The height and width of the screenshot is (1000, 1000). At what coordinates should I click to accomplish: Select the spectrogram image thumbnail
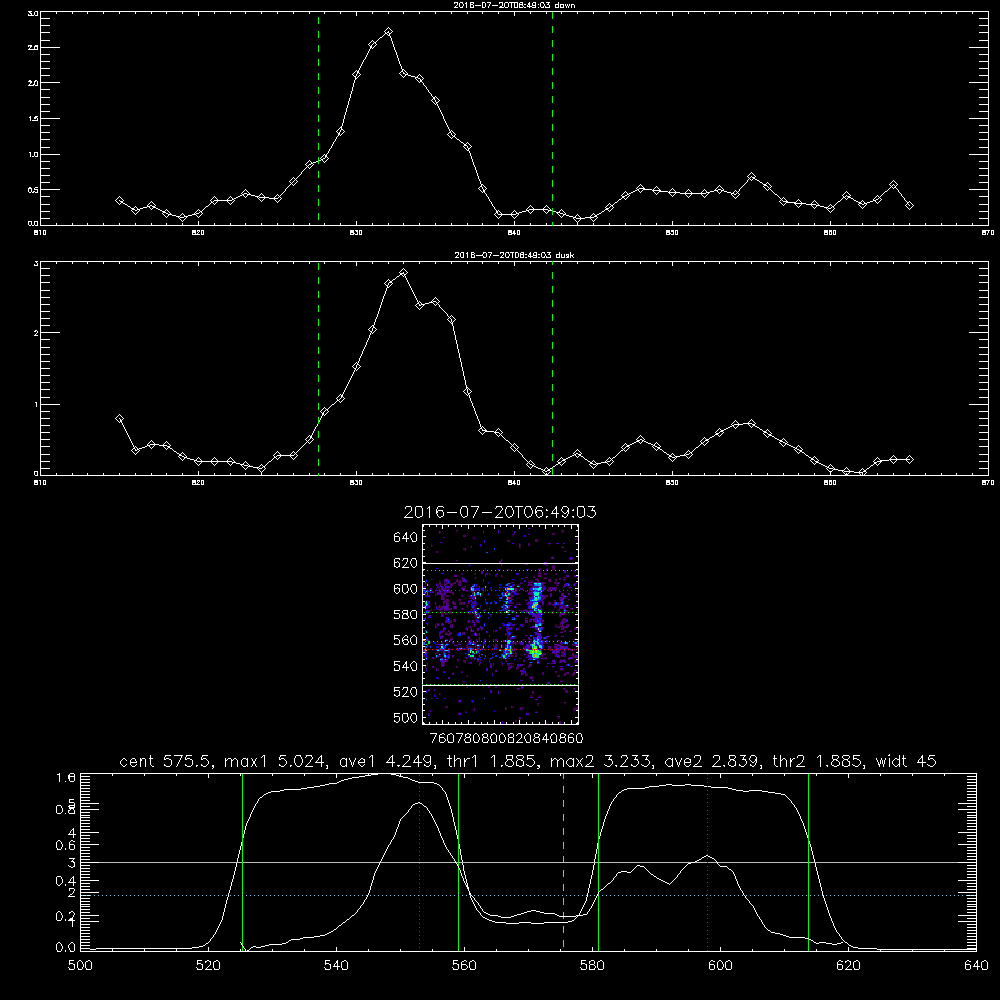click(500, 624)
